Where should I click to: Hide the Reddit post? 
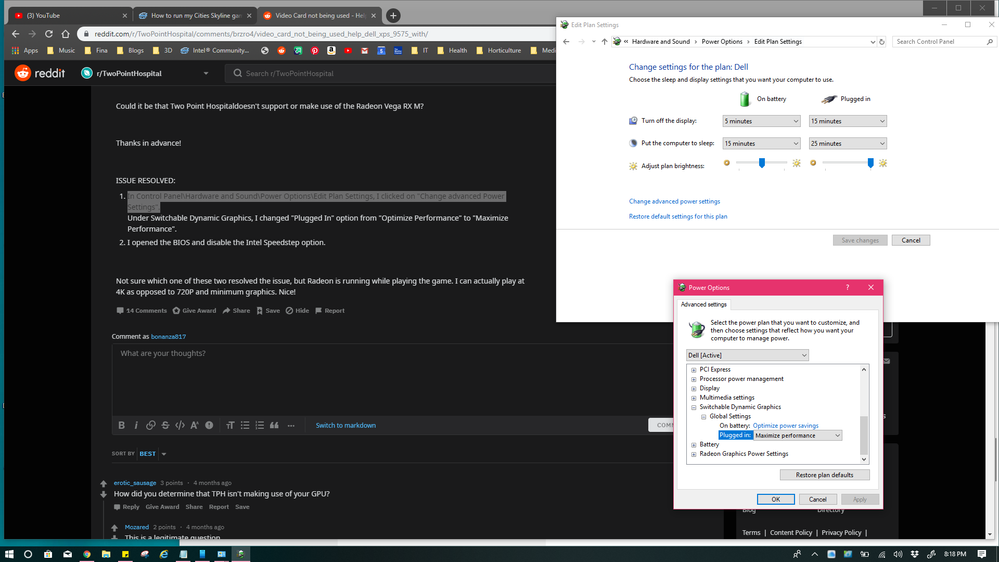[x=297, y=311]
